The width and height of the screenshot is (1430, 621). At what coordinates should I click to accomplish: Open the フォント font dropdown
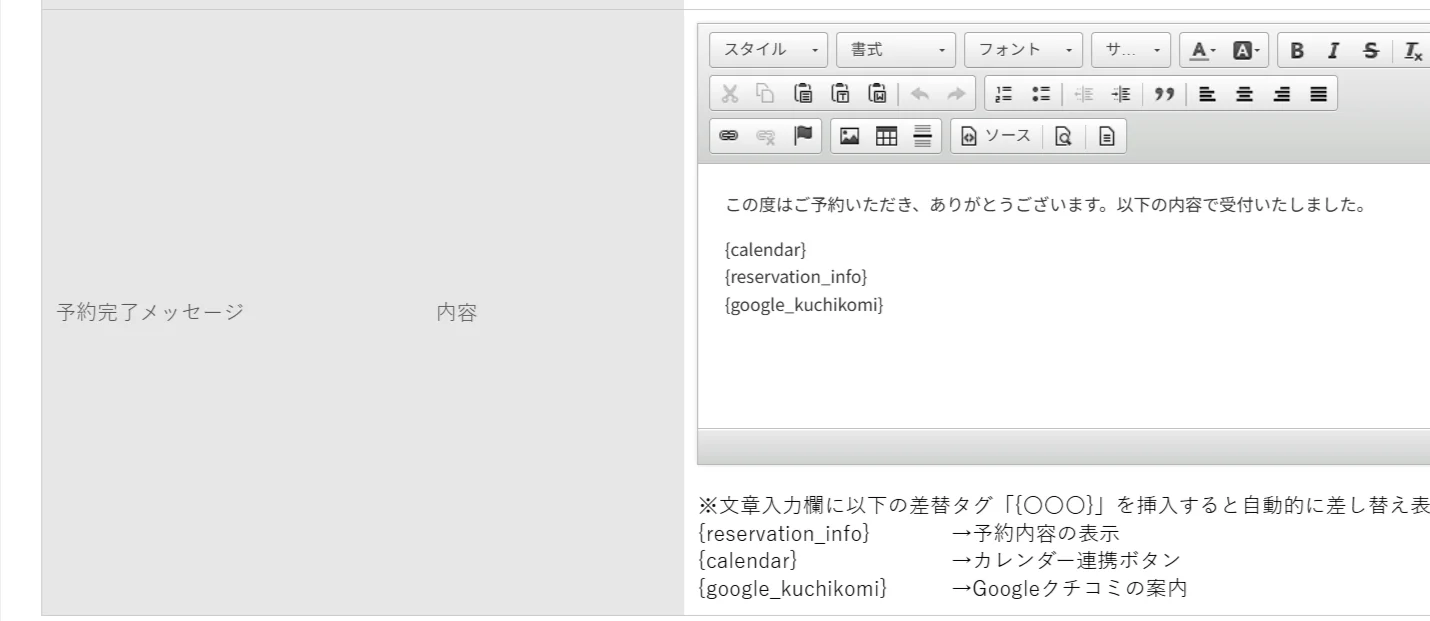click(x=1023, y=50)
